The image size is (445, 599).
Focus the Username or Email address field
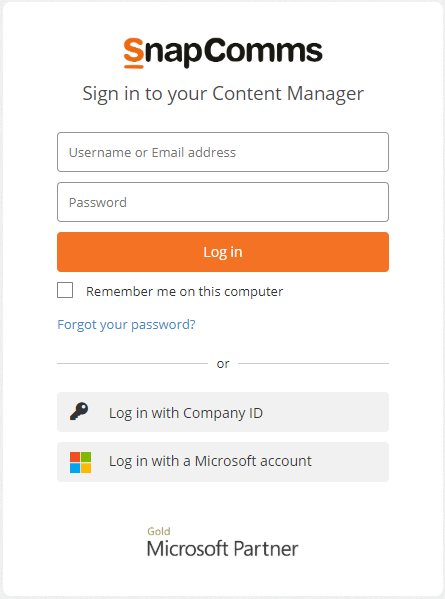tap(223, 152)
